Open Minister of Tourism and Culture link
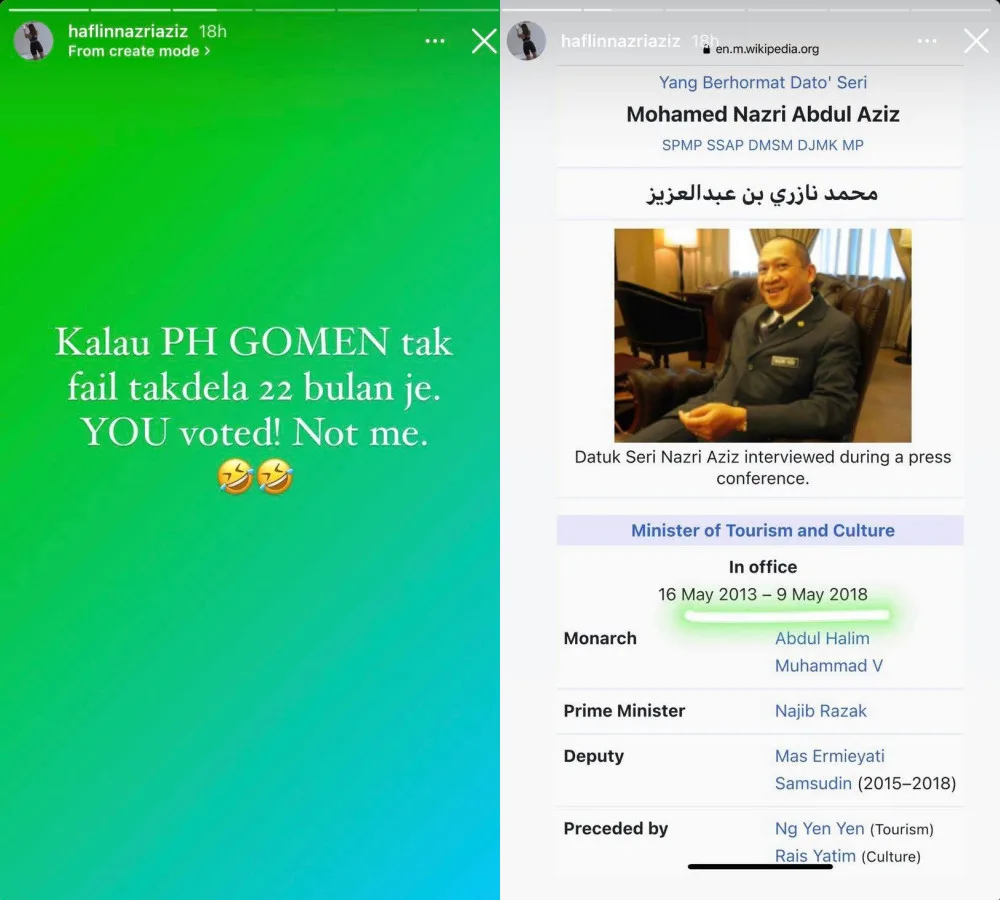Image resolution: width=1000 pixels, height=900 pixels. click(x=763, y=531)
